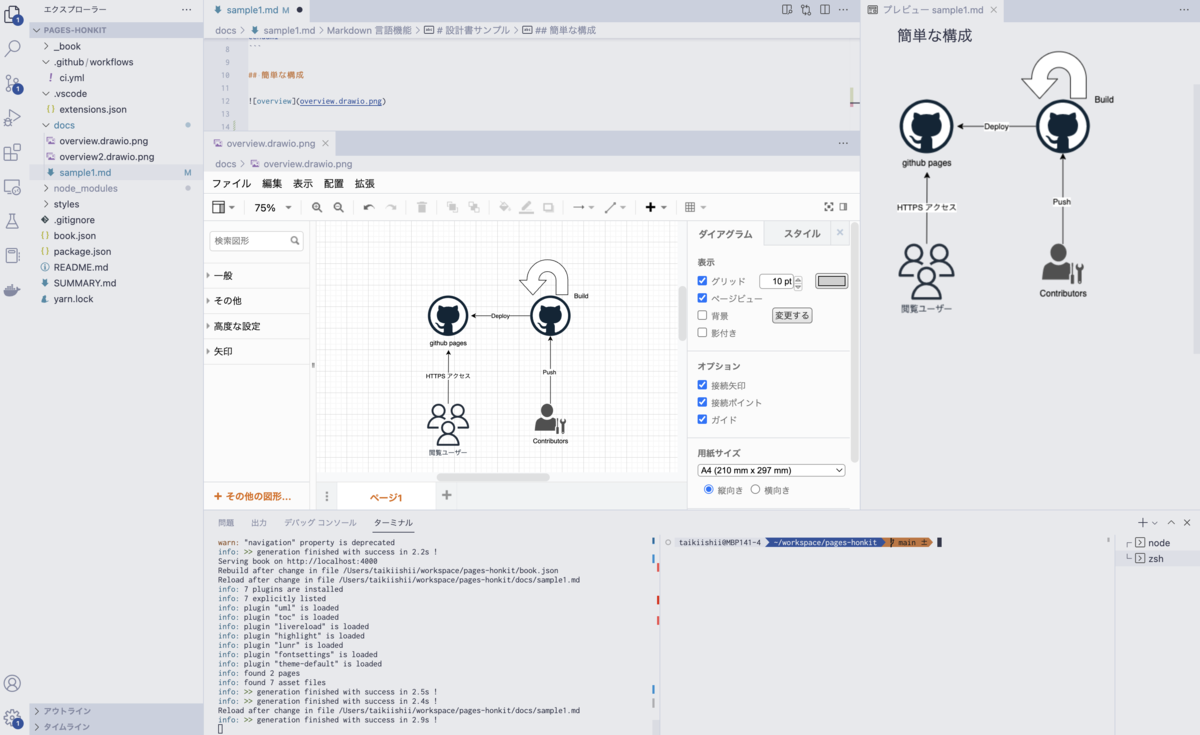Enable the 背景 checkbox
The image size is (1200, 735).
click(x=702, y=315)
